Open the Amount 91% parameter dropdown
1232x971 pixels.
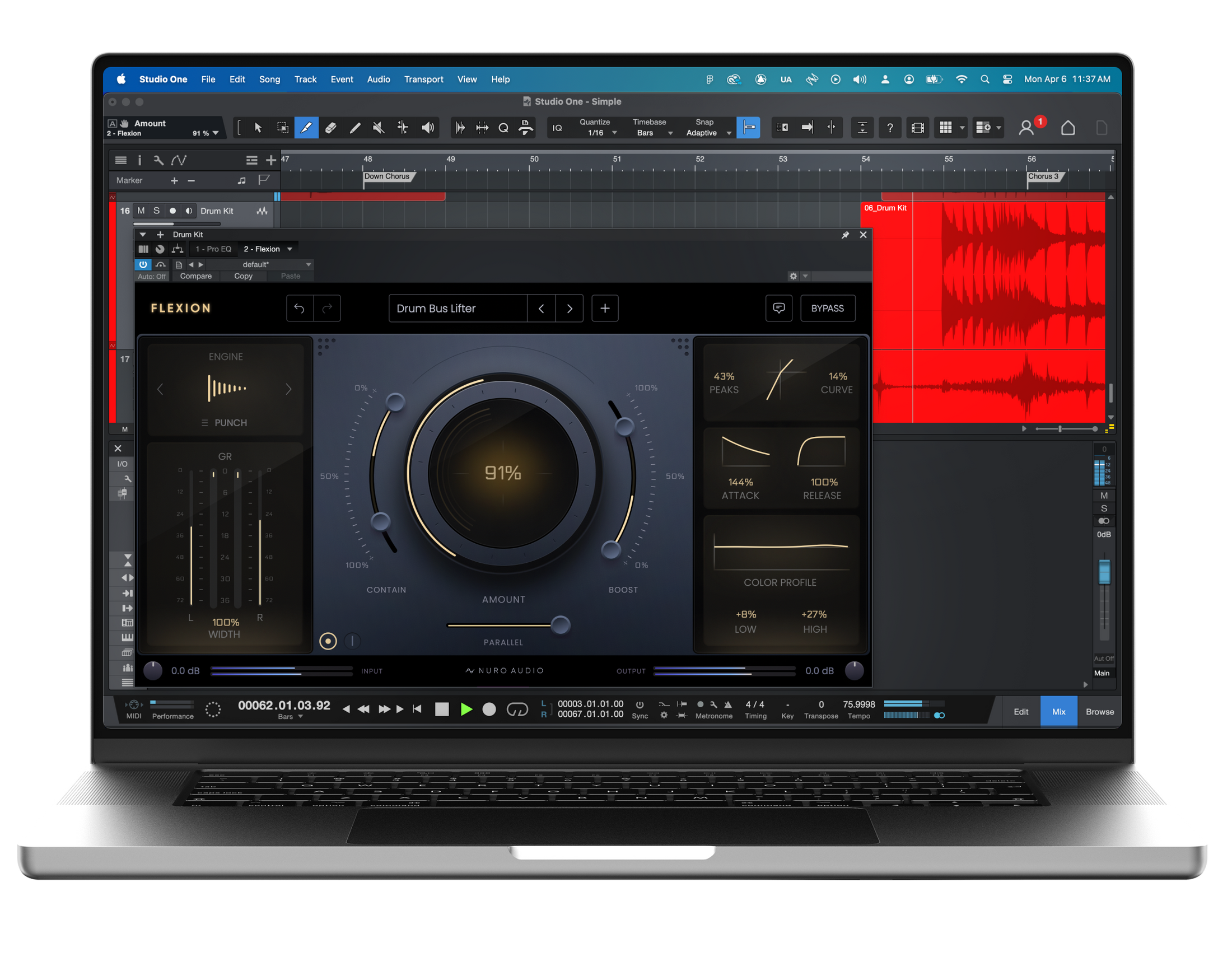tap(216, 133)
